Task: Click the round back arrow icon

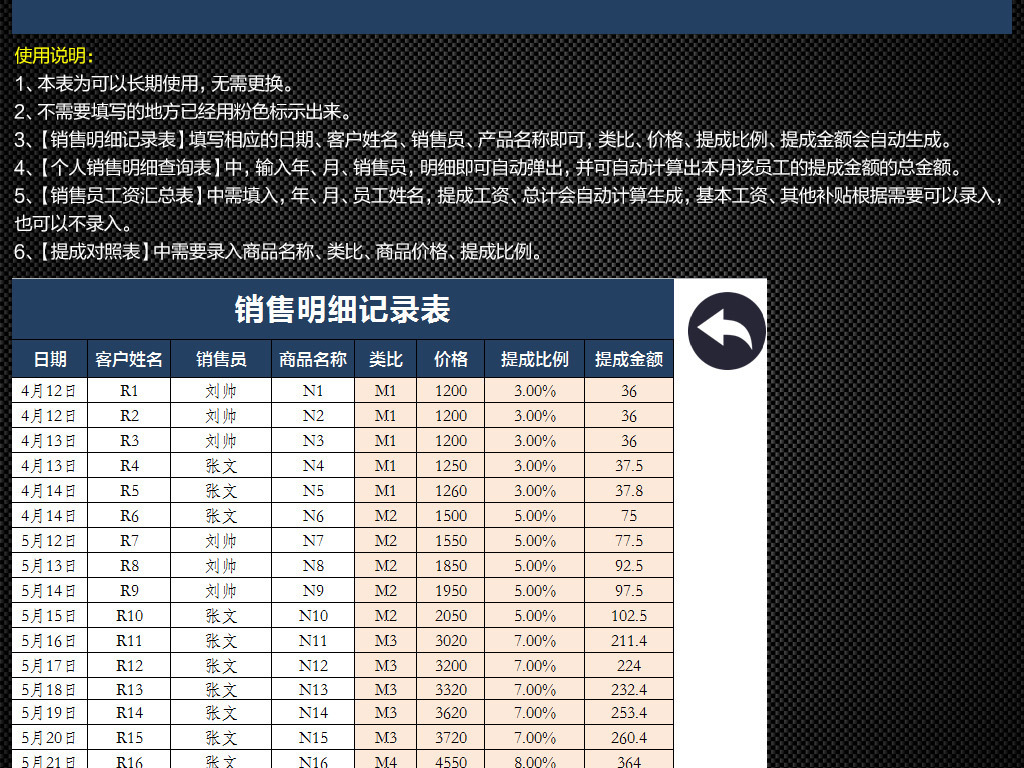Action: tap(726, 330)
